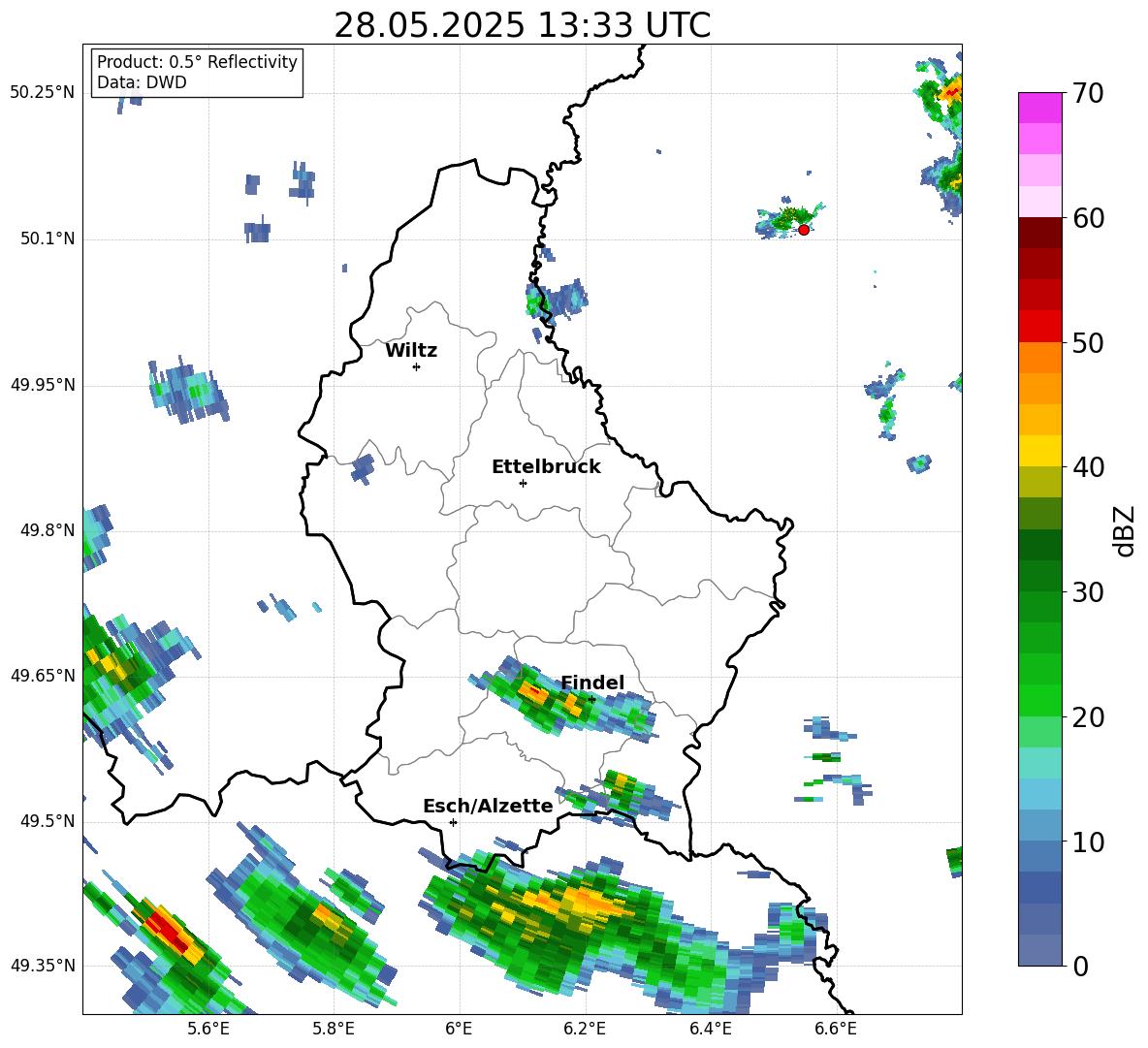Screen dimensions: 1148x1048
Task: Click the red dot marker near 50.1°N
Action: coord(803,230)
